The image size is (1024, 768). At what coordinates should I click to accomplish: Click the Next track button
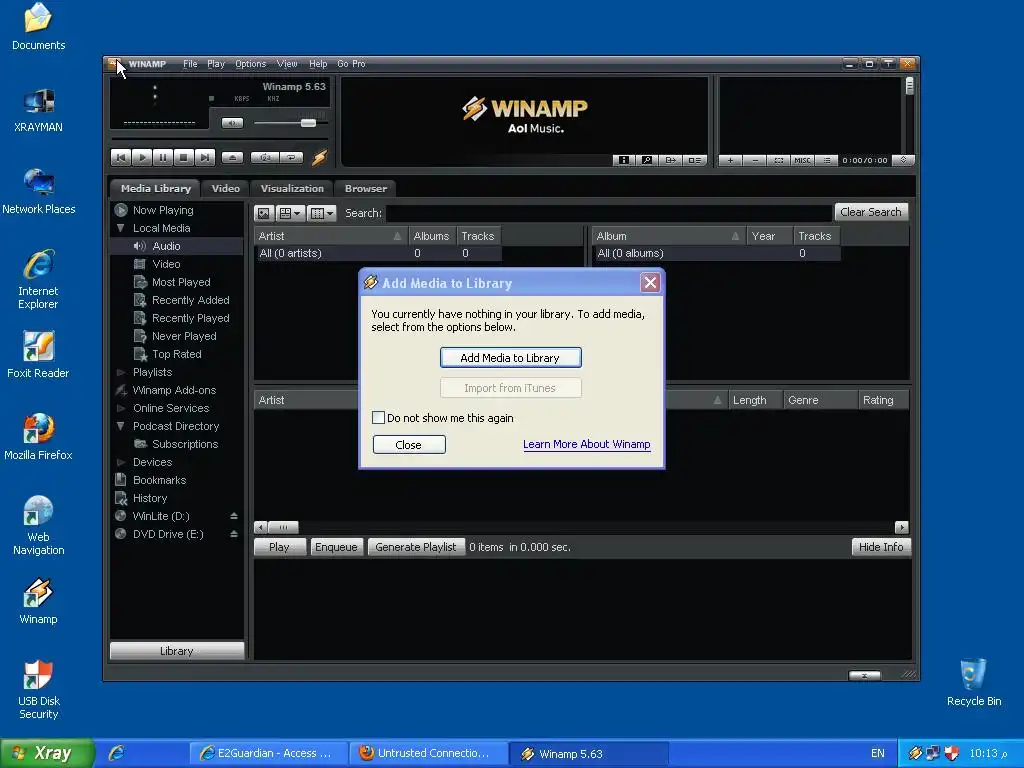(204, 157)
